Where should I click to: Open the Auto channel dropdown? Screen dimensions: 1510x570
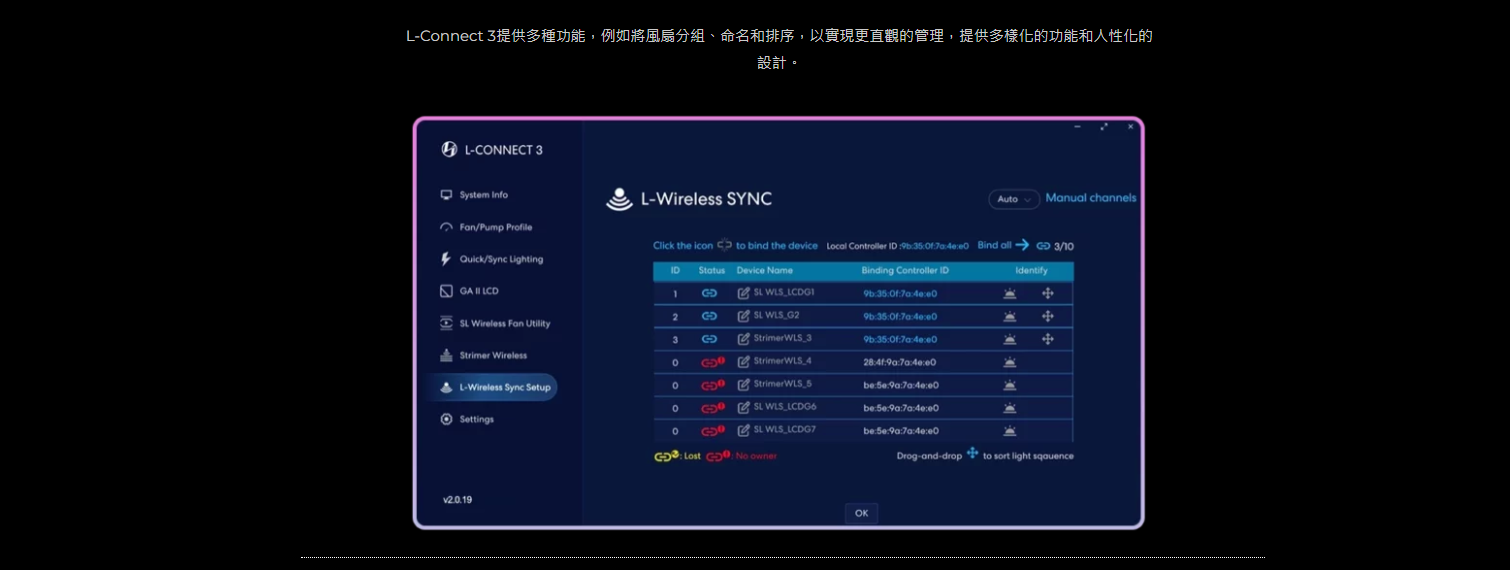(x=1013, y=199)
